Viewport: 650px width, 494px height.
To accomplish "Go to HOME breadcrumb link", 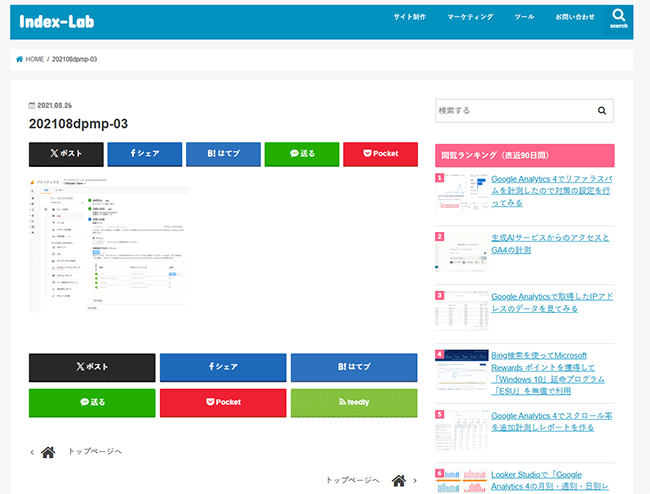I will 35,59.
